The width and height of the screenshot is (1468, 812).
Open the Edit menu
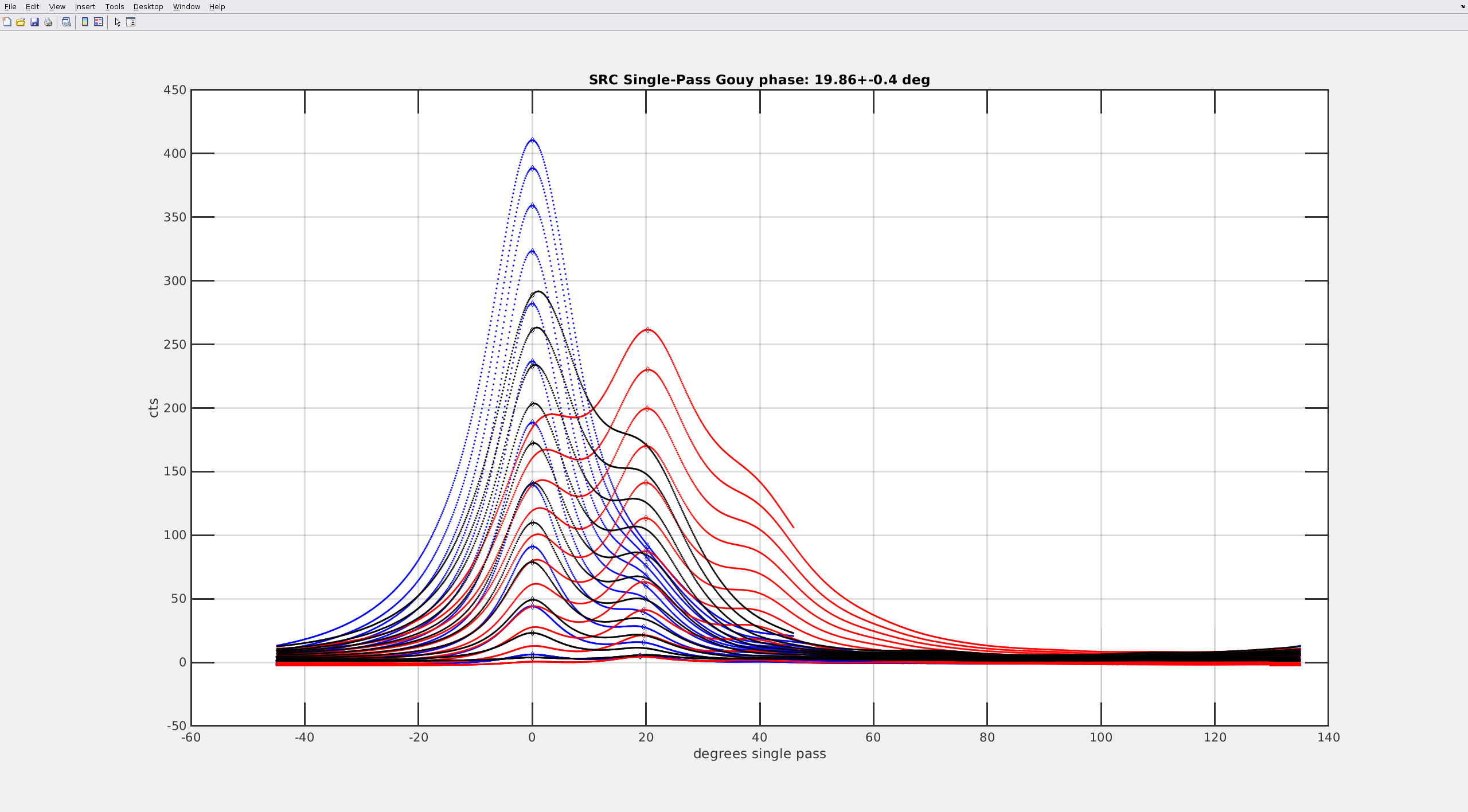tap(32, 7)
